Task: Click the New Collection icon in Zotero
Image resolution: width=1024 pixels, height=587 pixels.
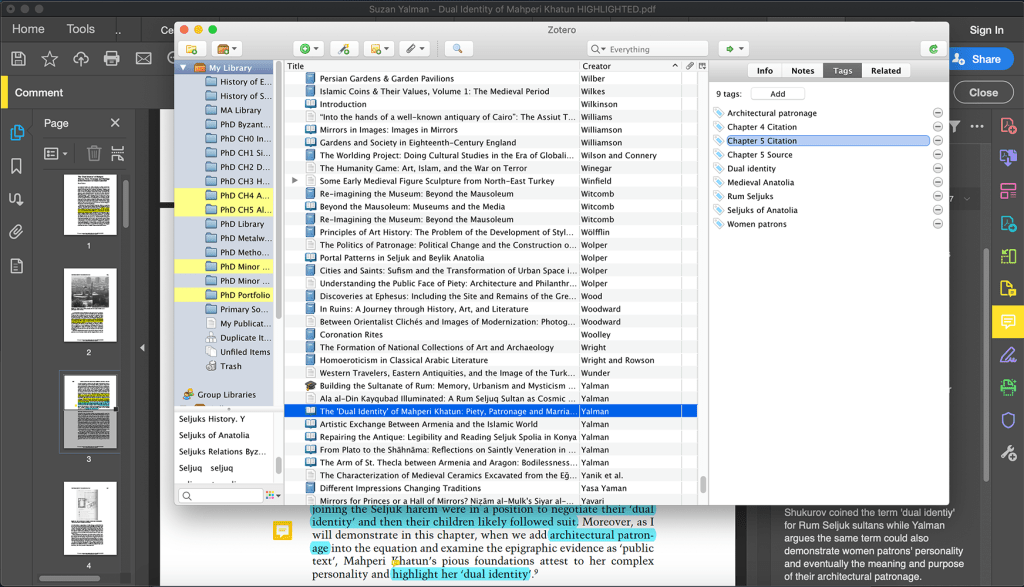Action: pos(190,48)
